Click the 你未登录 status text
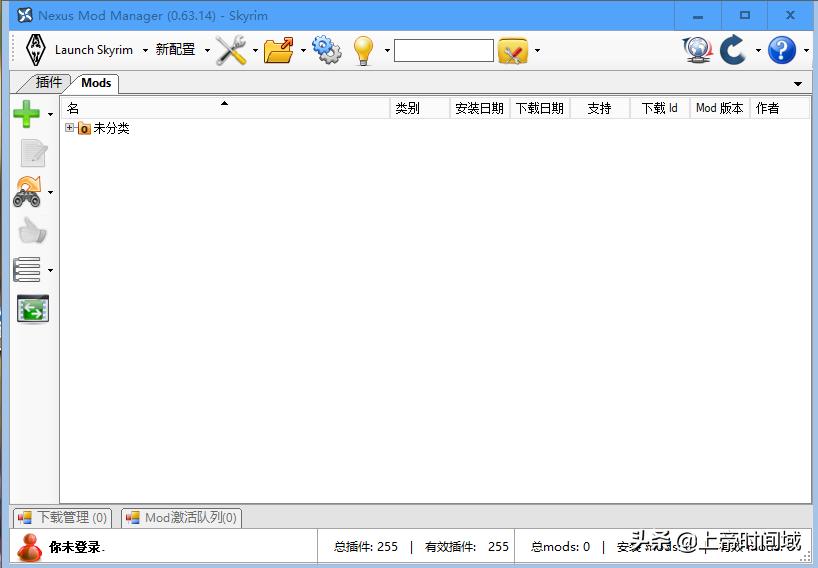818x568 pixels. 77,547
